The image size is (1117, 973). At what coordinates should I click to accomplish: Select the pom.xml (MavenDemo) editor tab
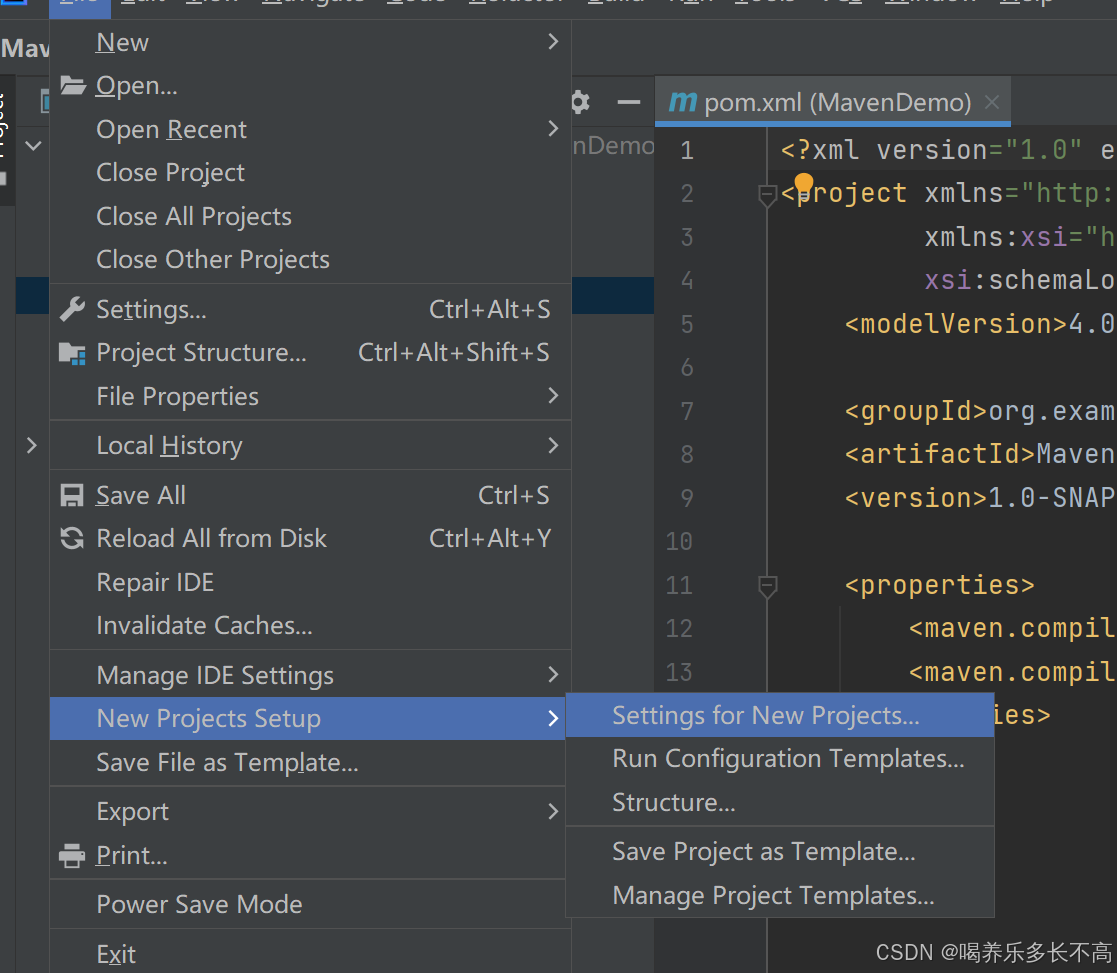(x=832, y=103)
